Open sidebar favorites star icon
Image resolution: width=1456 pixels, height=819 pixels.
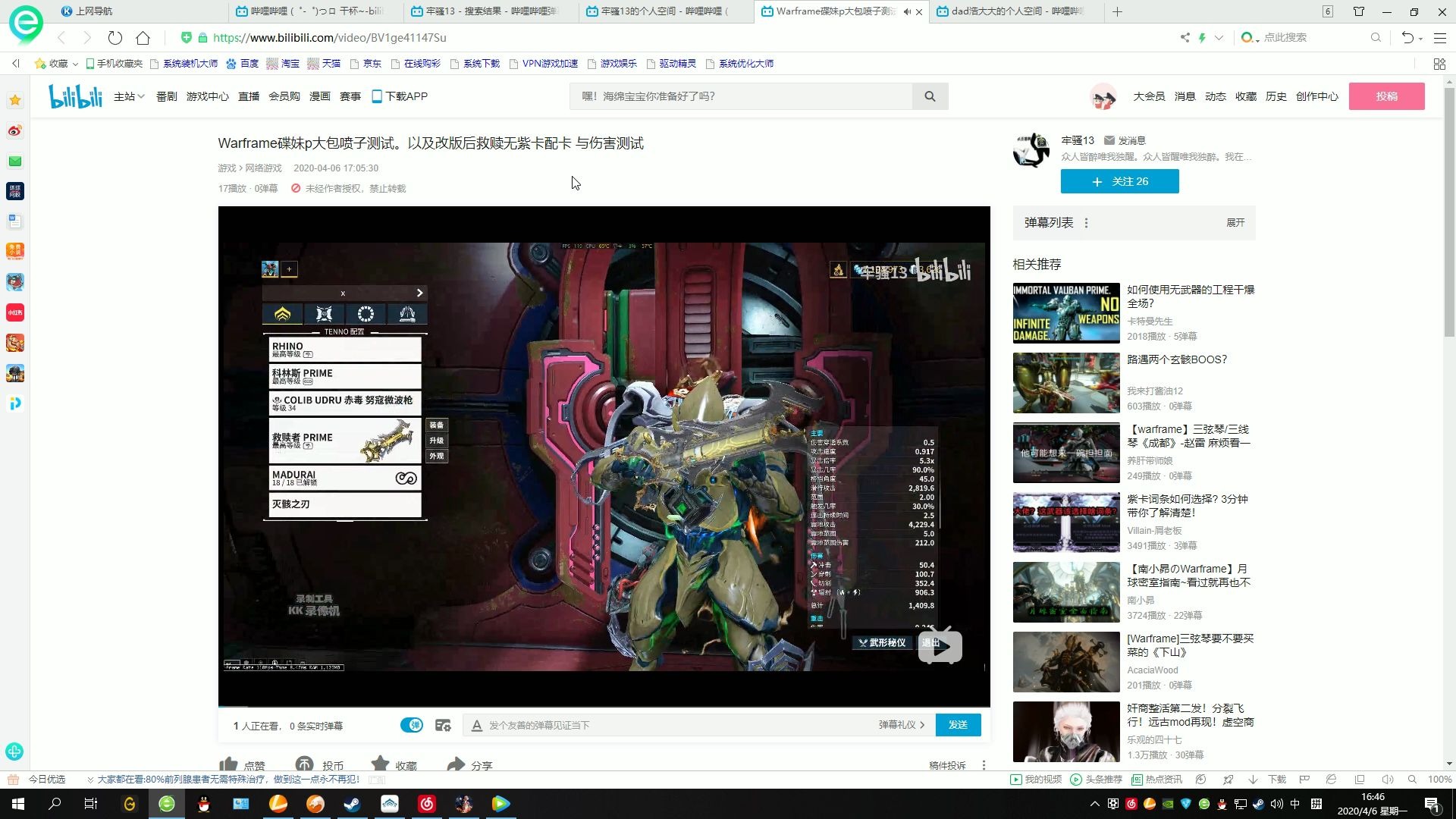pyautogui.click(x=14, y=100)
